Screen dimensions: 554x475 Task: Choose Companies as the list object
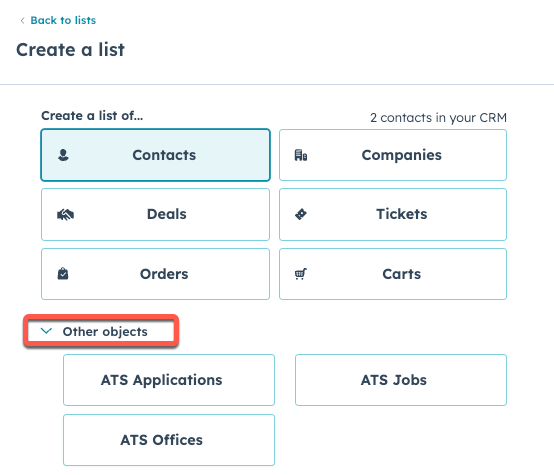click(x=393, y=155)
